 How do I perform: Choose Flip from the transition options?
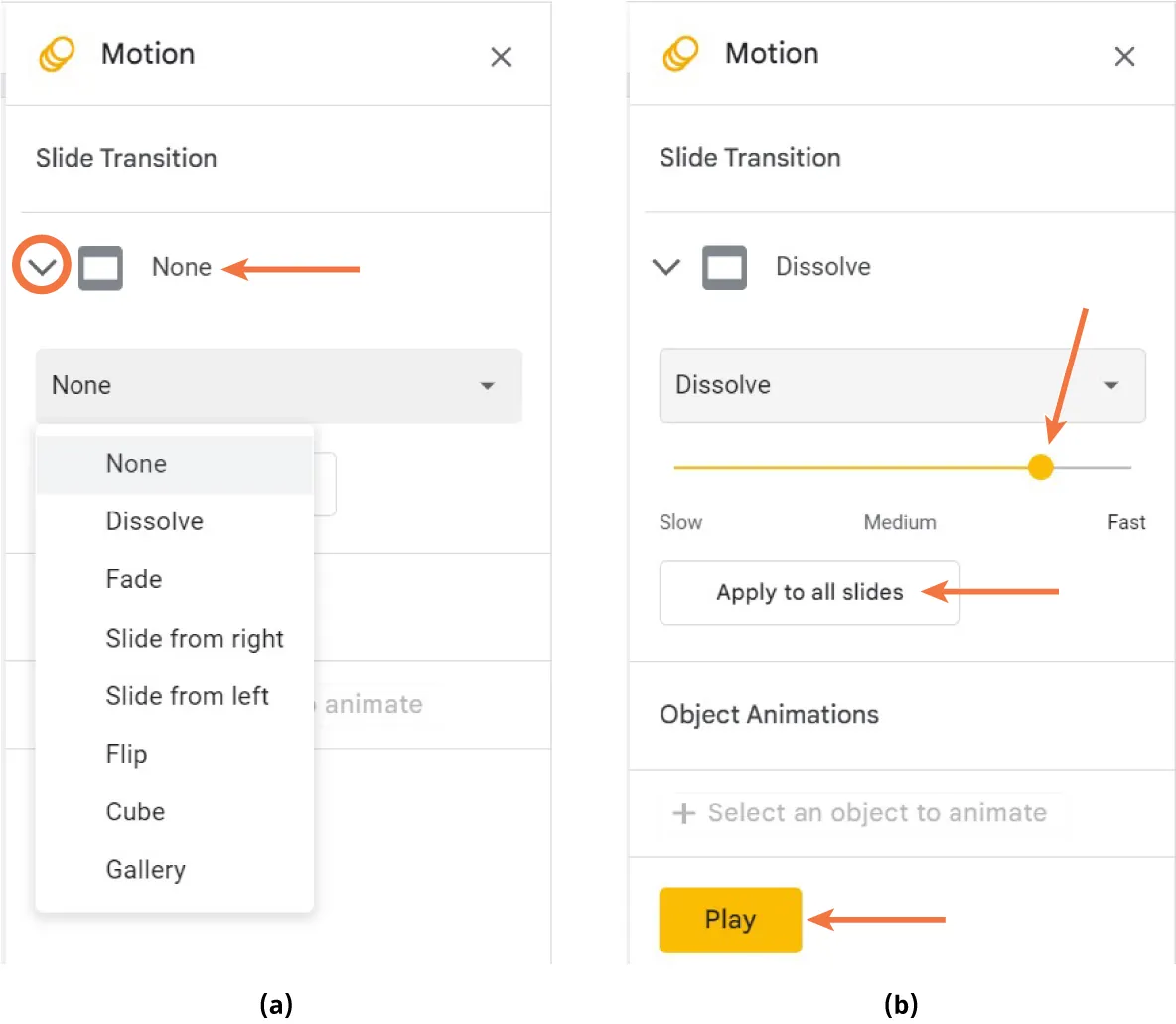pos(126,754)
